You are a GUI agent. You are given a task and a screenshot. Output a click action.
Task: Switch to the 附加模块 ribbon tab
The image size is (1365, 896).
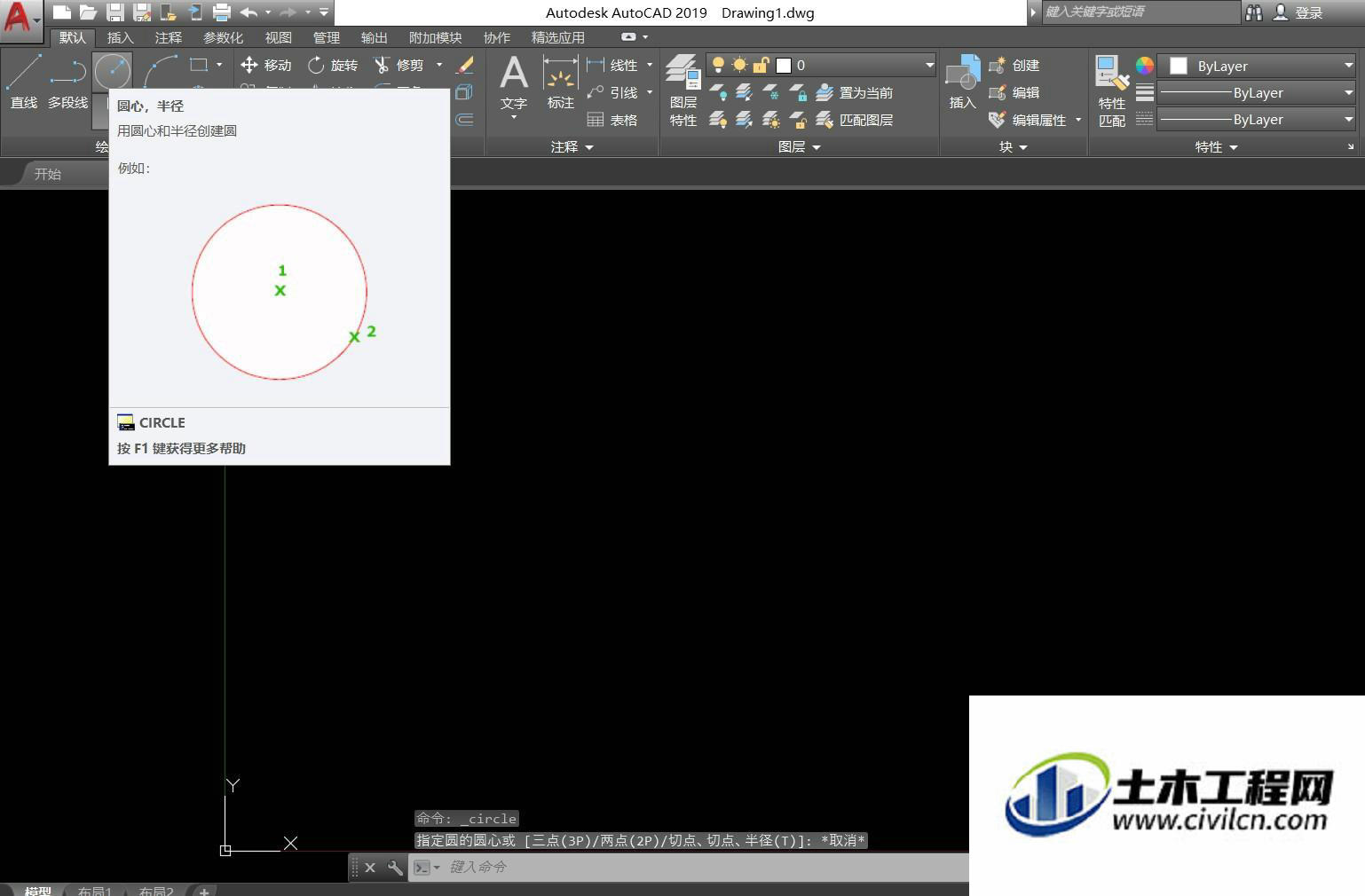click(x=435, y=37)
